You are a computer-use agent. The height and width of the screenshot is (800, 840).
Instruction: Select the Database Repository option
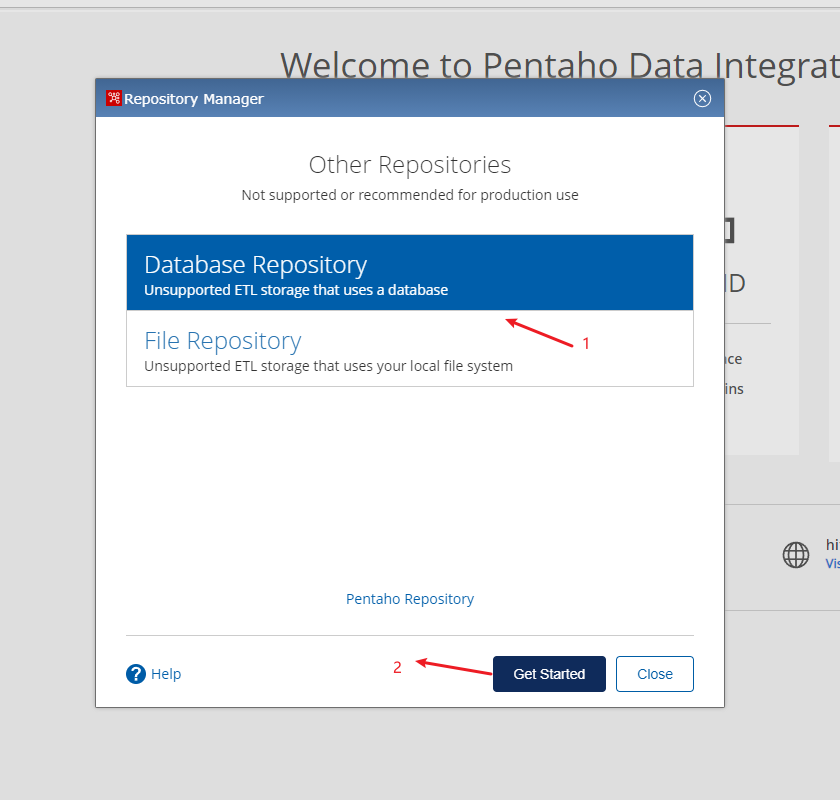tap(410, 272)
